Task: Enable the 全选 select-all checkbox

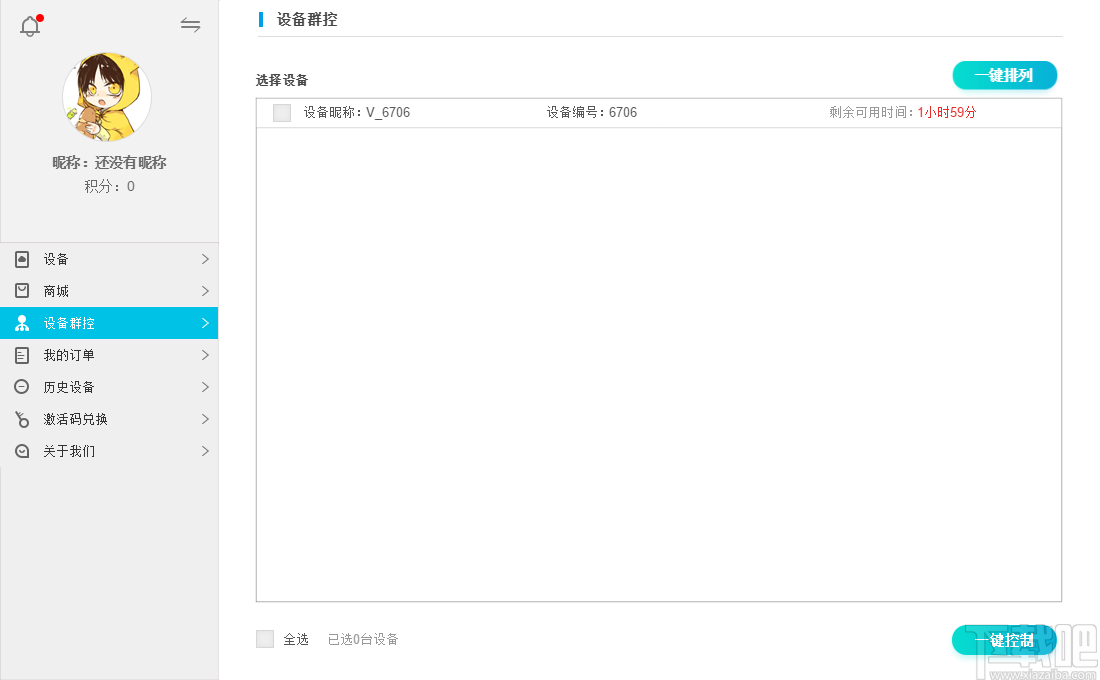Action: pos(264,638)
